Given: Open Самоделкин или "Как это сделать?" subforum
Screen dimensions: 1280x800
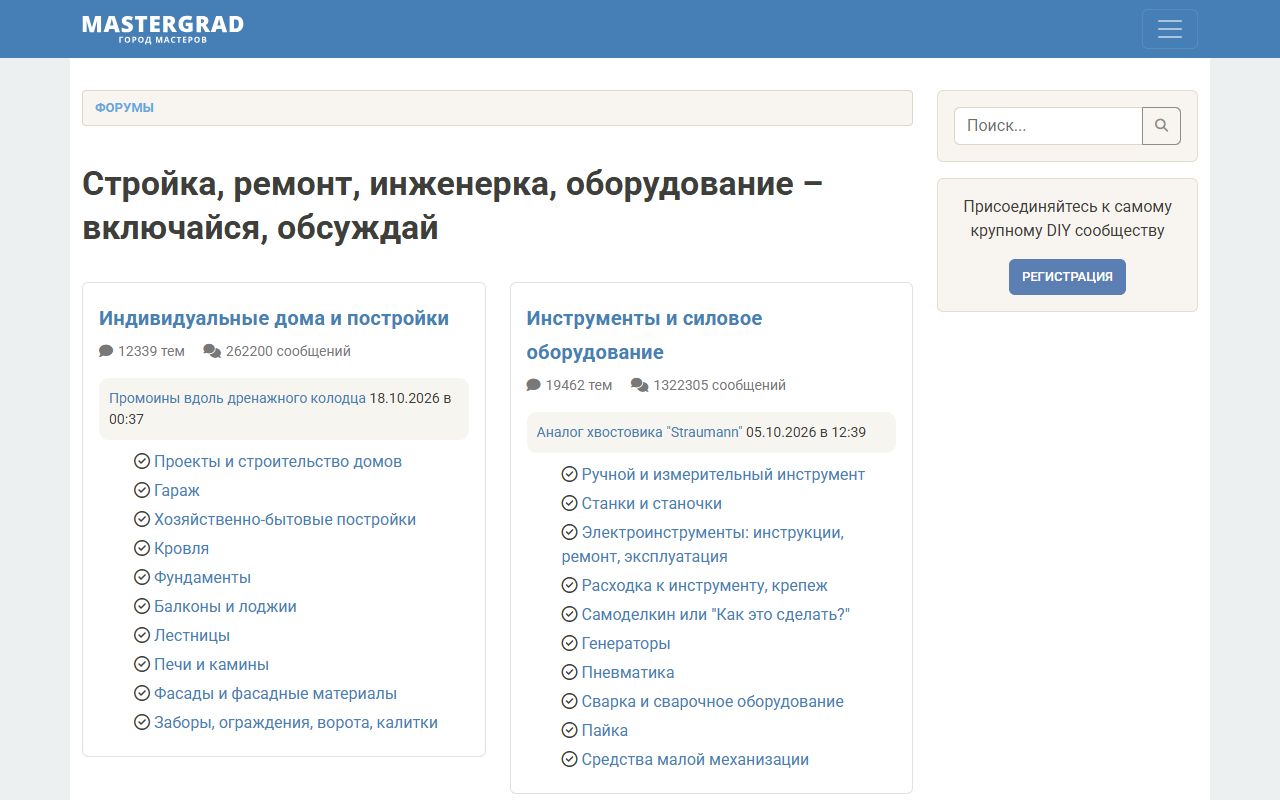Looking at the screenshot, I should pyautogui.click(x=716, y=614).
